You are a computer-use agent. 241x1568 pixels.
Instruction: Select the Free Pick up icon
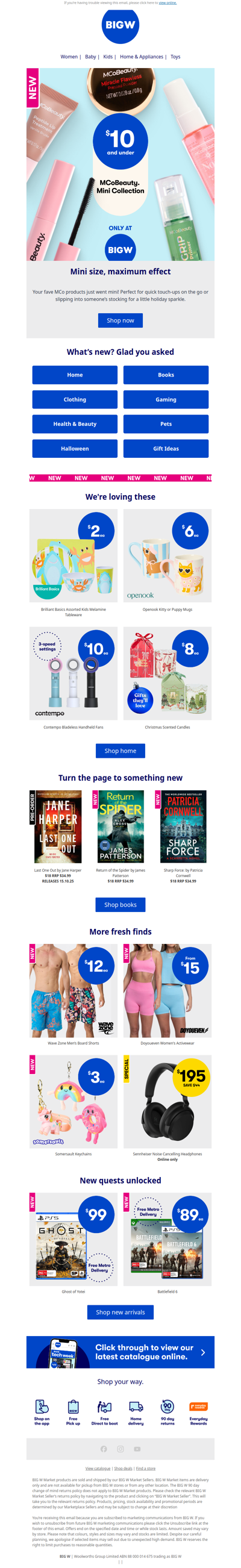pyautogui.click(x=73, y=1407)
